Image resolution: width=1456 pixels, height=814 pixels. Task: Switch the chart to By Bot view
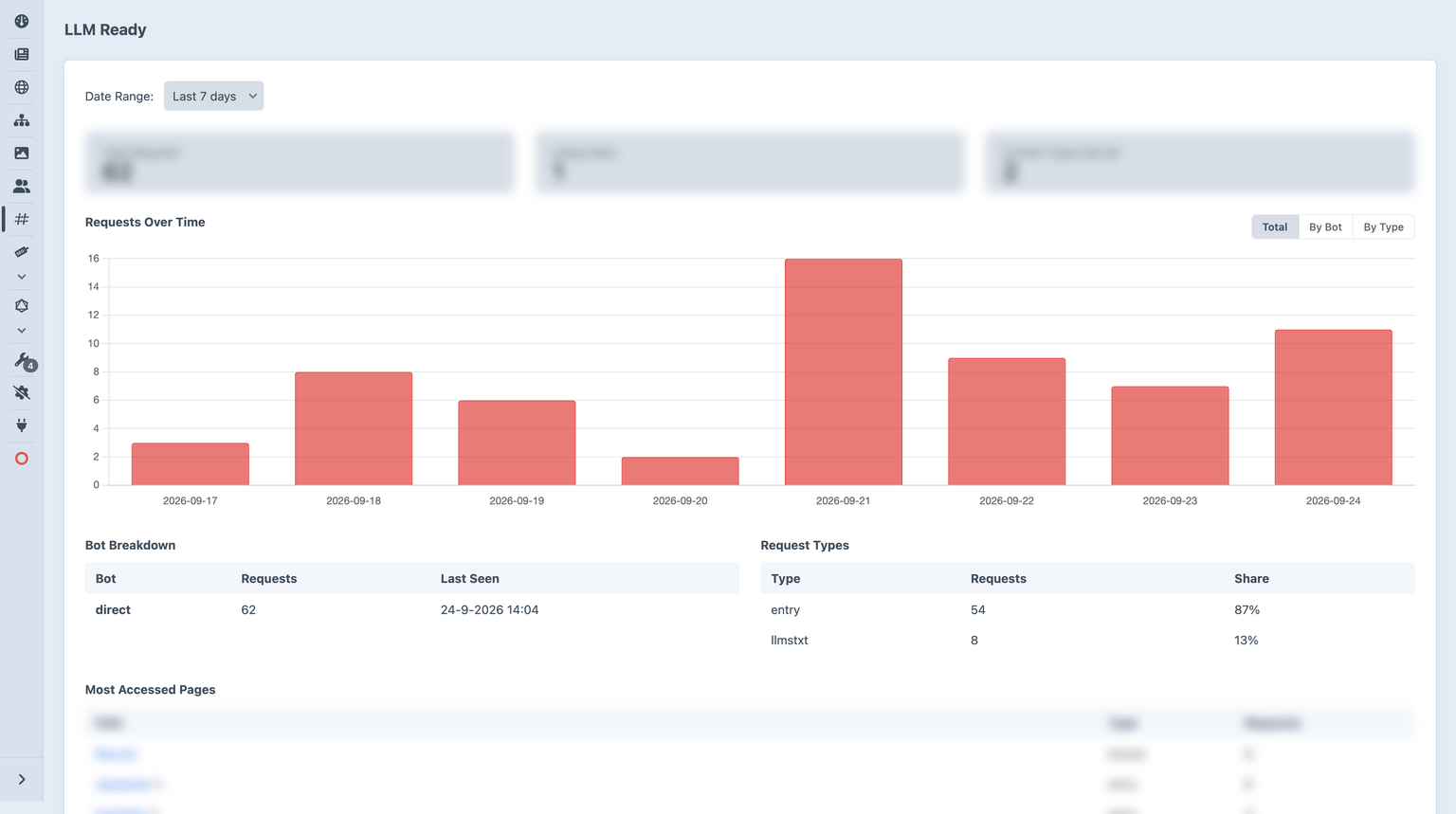coord(1325,226)
